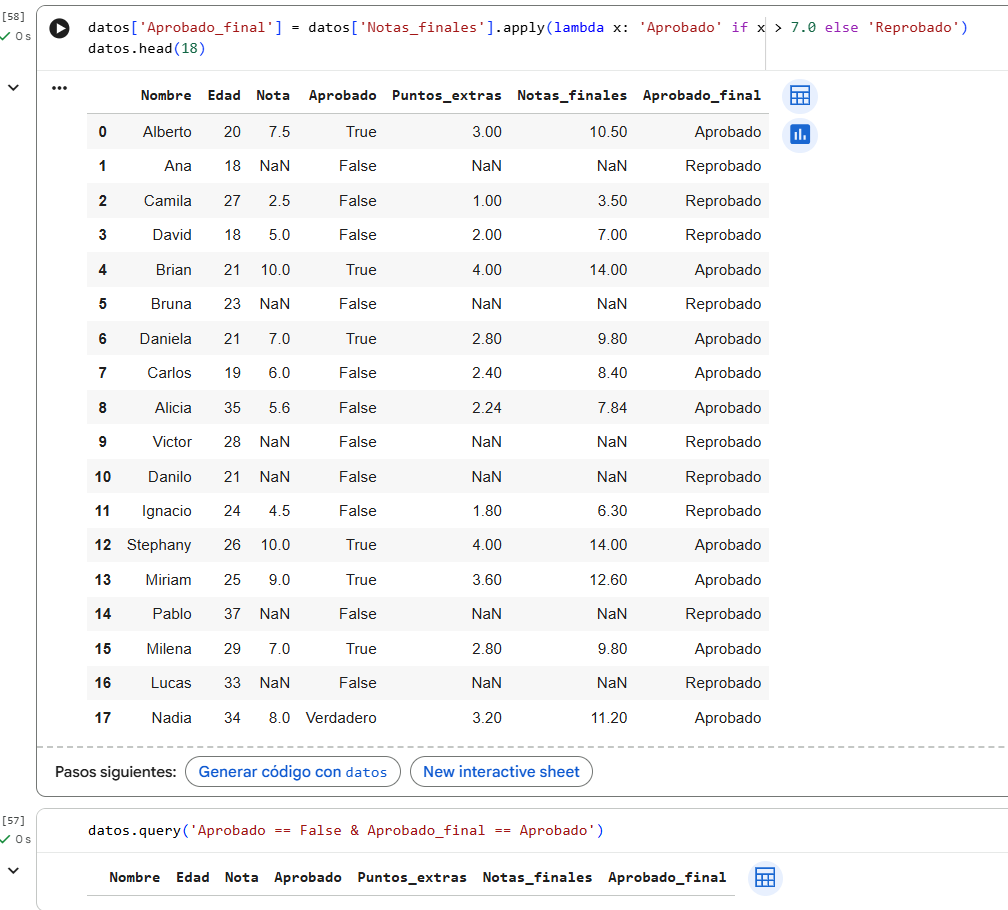Click the Aprobado_final column header in head output
The image size is (1008, 910).
pos(701,96)
